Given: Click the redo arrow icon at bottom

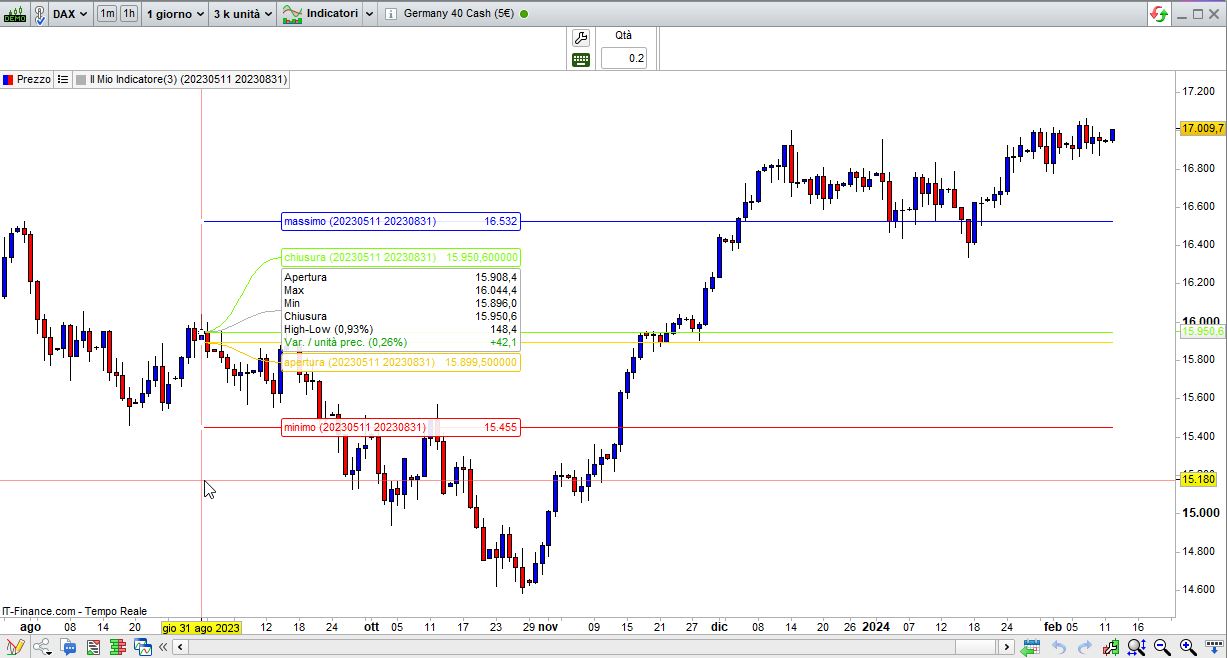Looking at the screenshot, I should coord(1086,647).
